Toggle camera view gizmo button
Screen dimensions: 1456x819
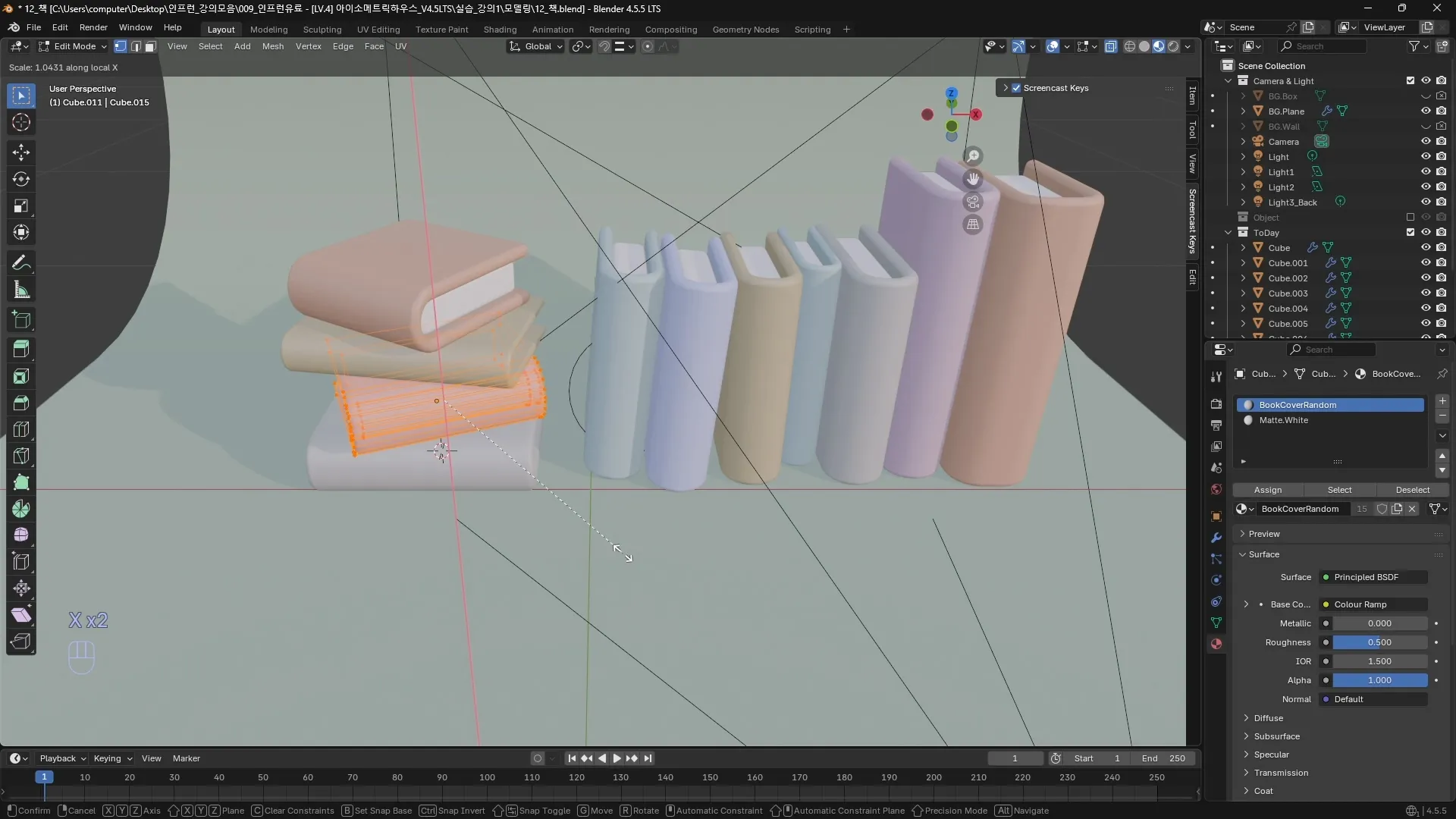(973, 202)
